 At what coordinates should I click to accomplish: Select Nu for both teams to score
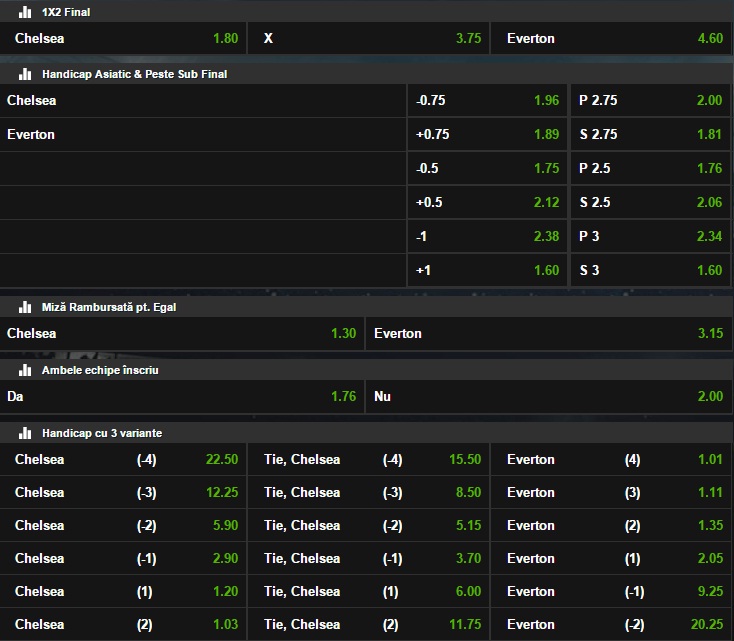click(x=549, y=397)
